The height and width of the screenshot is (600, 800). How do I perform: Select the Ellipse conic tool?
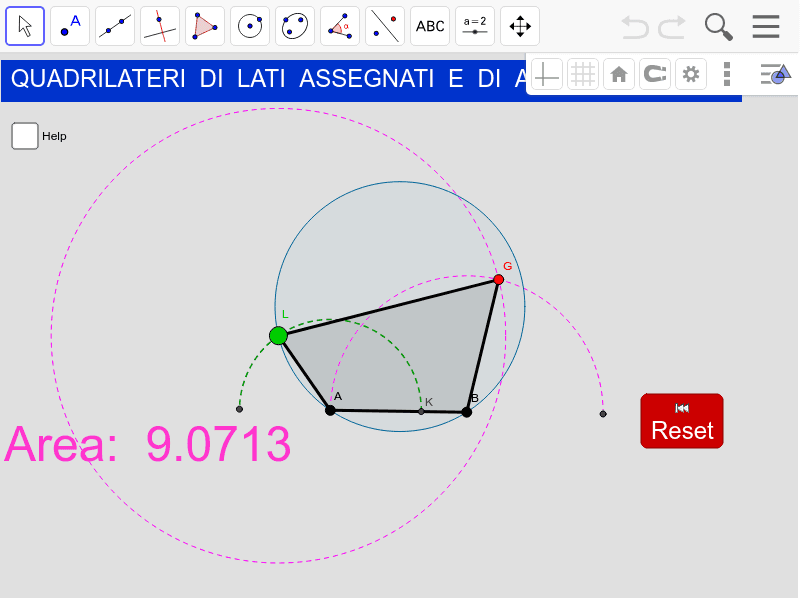point(295,26)
